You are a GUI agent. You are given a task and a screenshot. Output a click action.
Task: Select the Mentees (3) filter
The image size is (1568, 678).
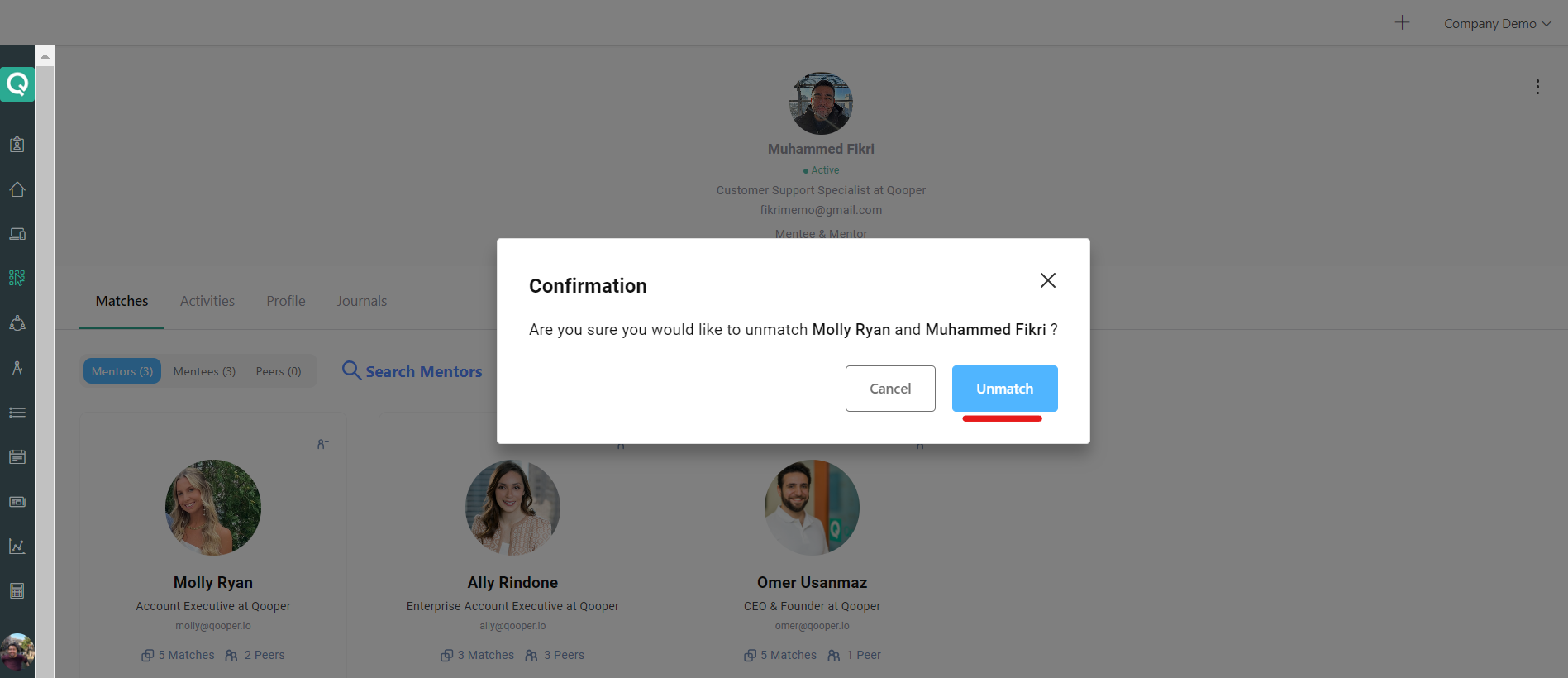click(204, 371)
